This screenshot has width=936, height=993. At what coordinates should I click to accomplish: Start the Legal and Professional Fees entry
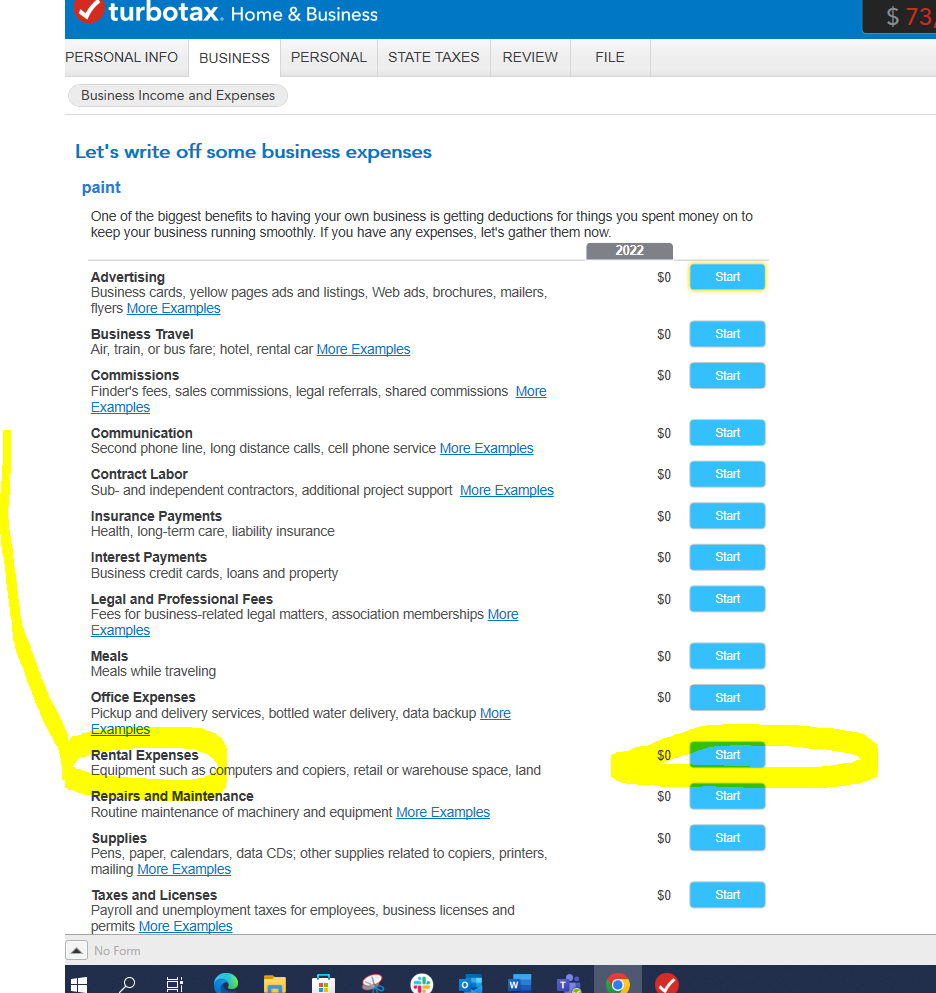(727, 599)
